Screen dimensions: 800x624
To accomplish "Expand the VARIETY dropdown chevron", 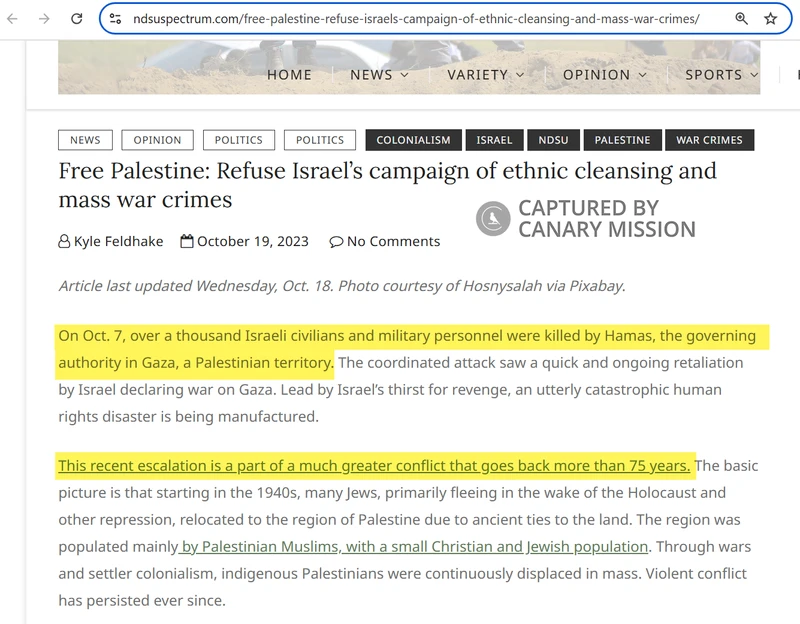I will click(520, 75).
